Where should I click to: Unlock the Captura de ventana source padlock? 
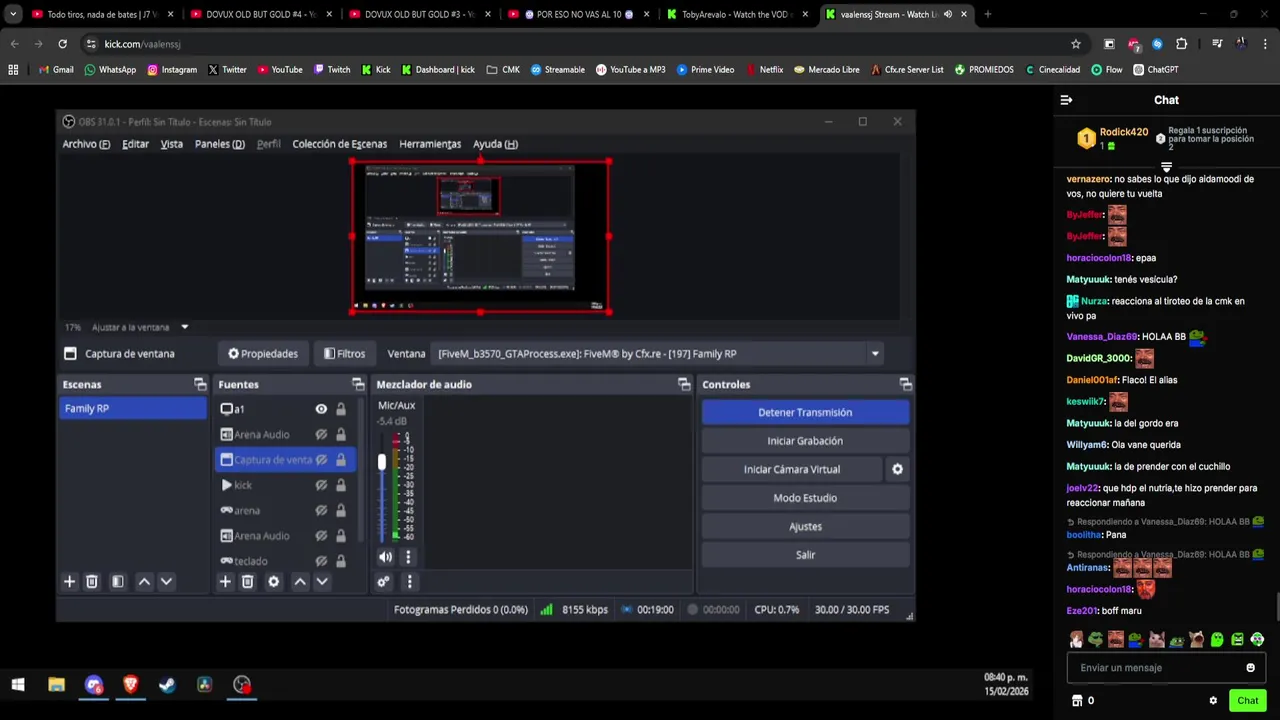341,460
